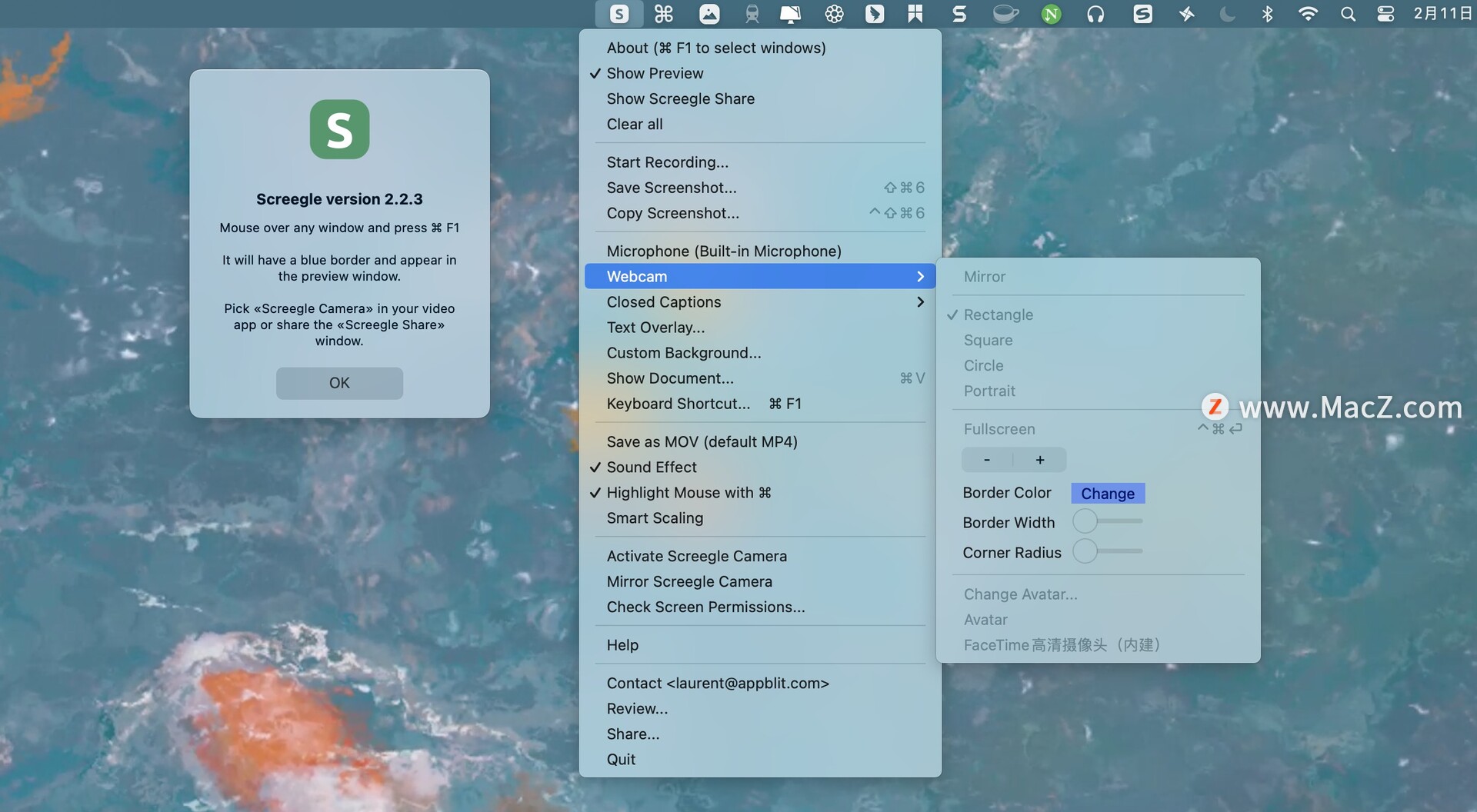Open Spotlight search from the menu bar
This screenshot has width=1477, height=812.
coord(1348,14)
